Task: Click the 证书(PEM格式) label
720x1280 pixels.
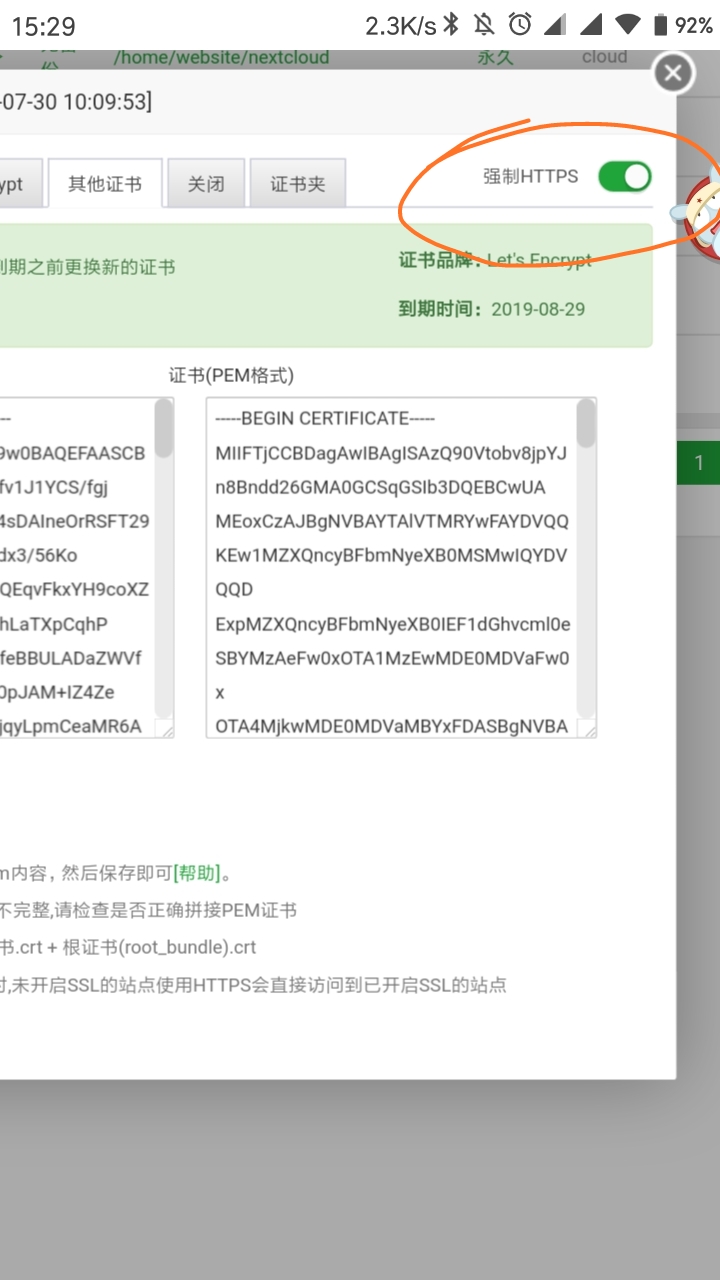Action: point(231,375)
